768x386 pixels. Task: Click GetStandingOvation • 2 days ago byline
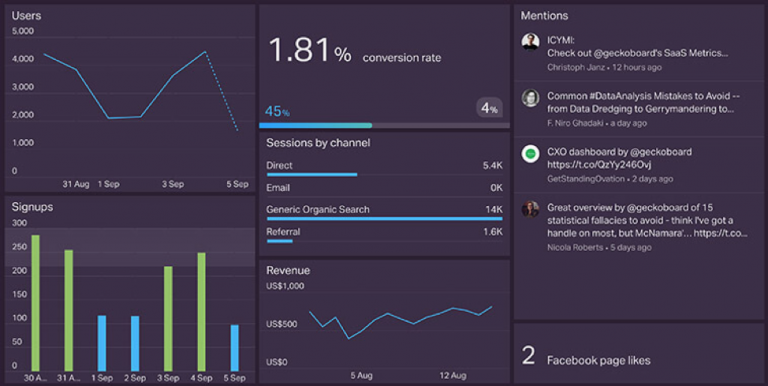coord(610,179)
